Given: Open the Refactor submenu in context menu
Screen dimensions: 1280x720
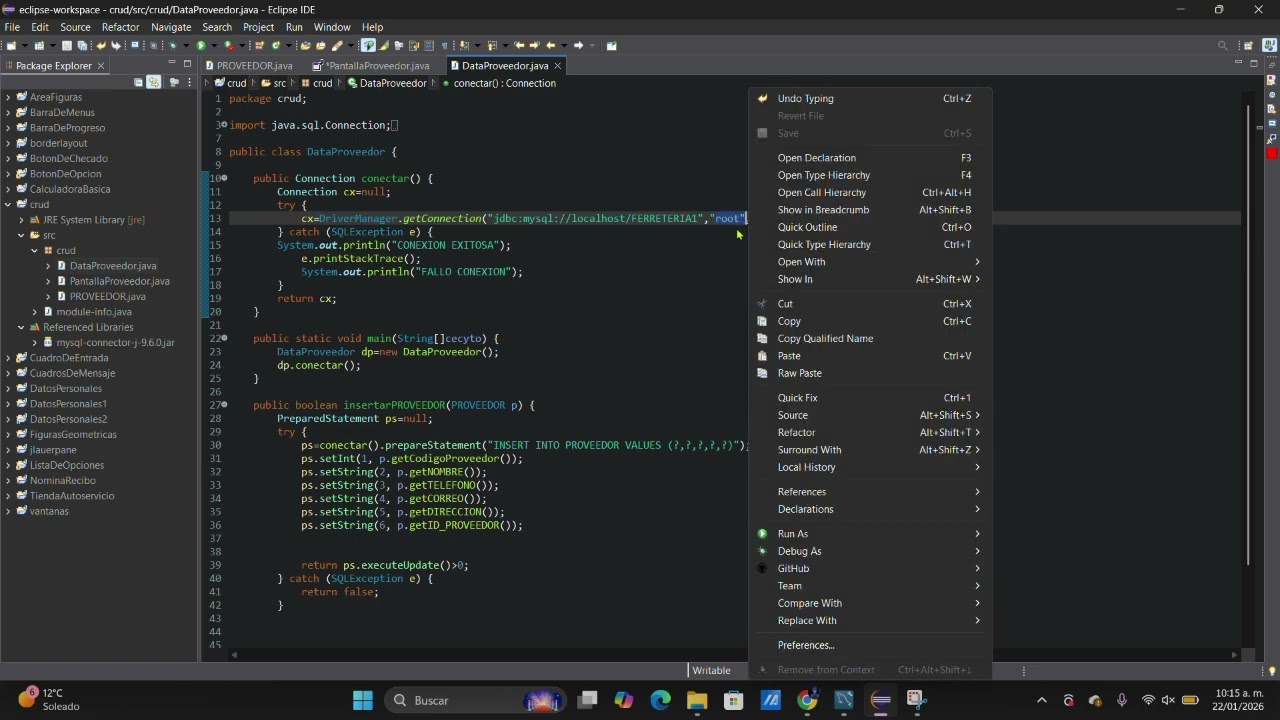Looking at the screenshot, I should [x=870, y=432].
